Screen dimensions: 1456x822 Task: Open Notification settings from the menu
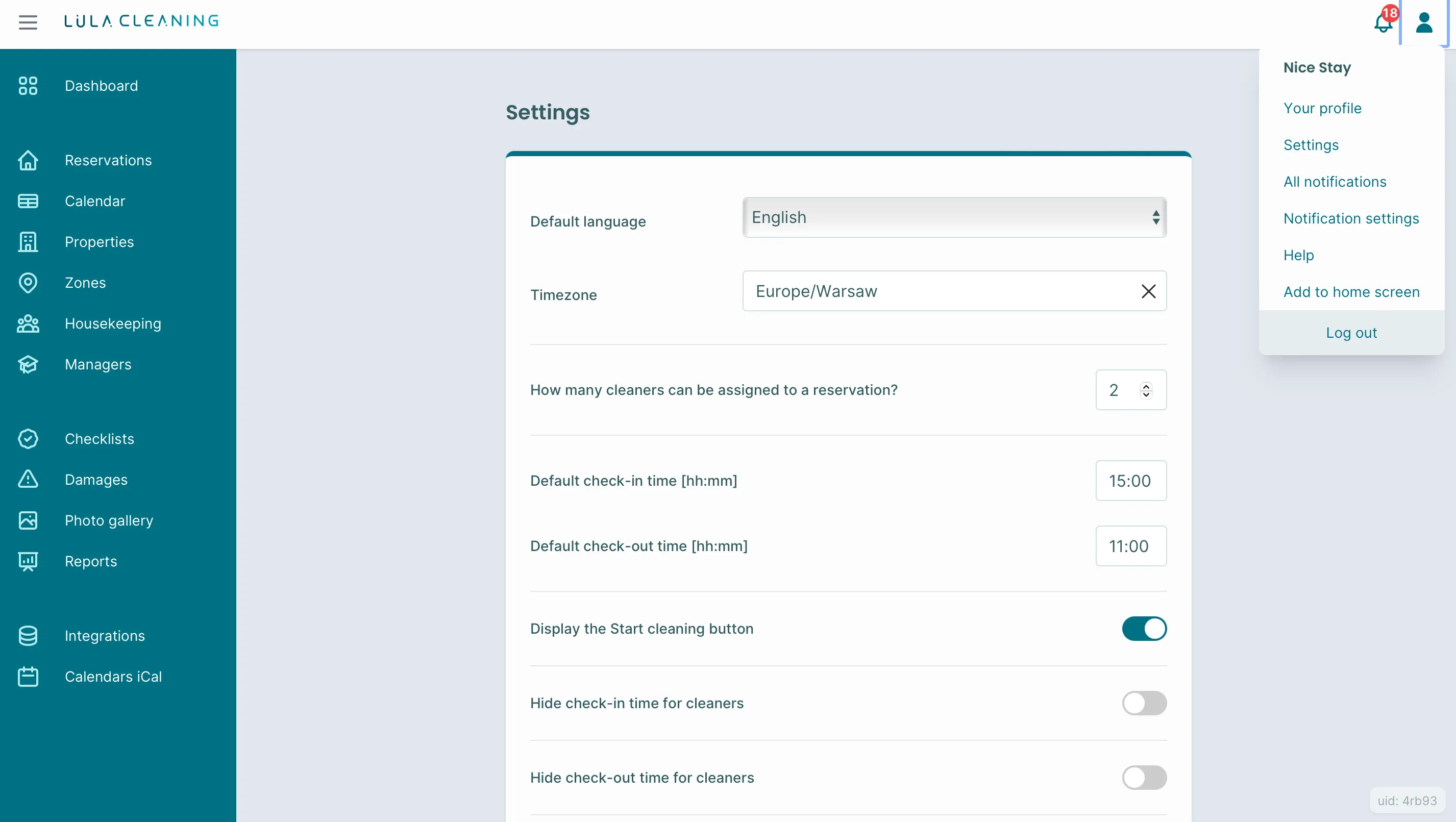pyautogui.click(x=1351, y=218)
